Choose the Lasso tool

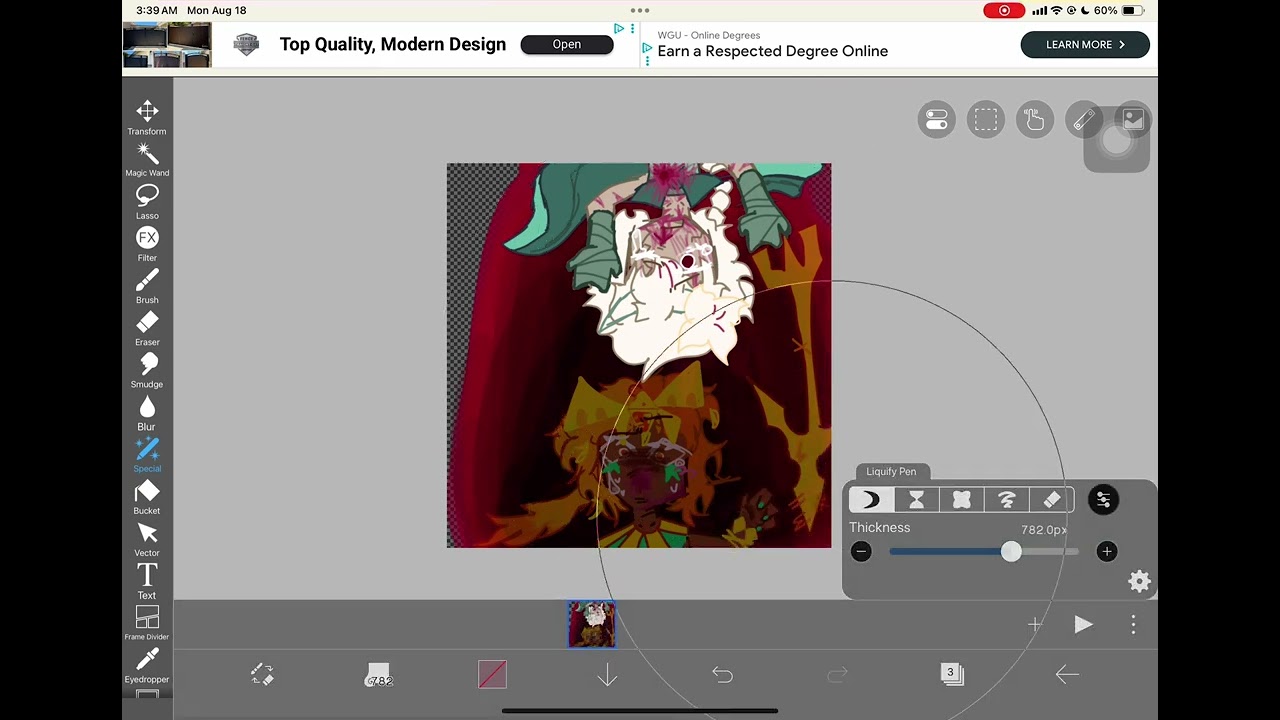pyautogui.click(x=147, y=202)
